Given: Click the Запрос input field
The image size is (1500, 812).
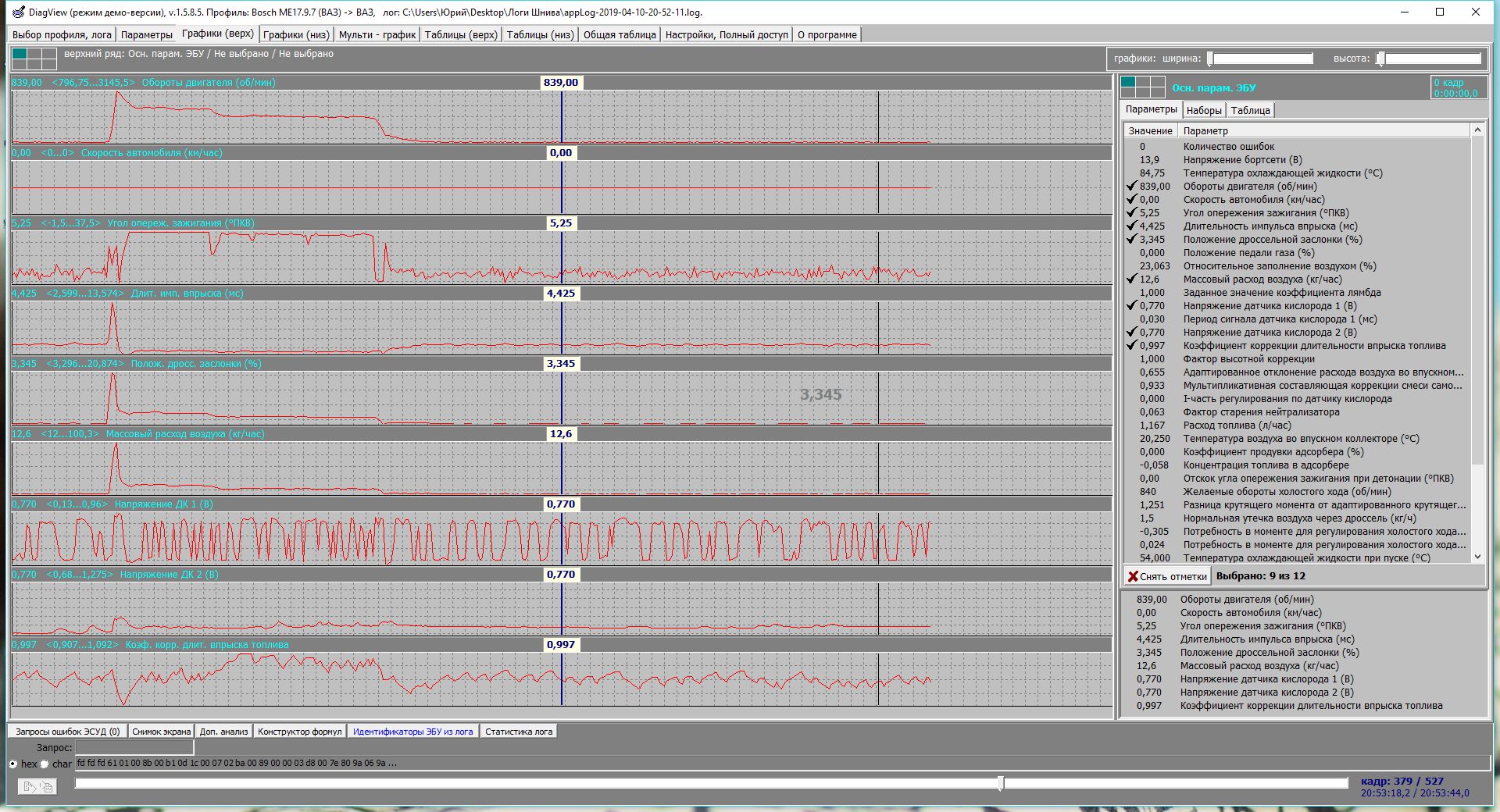Looking at the screenshot, I should click(x=134, y=748).
